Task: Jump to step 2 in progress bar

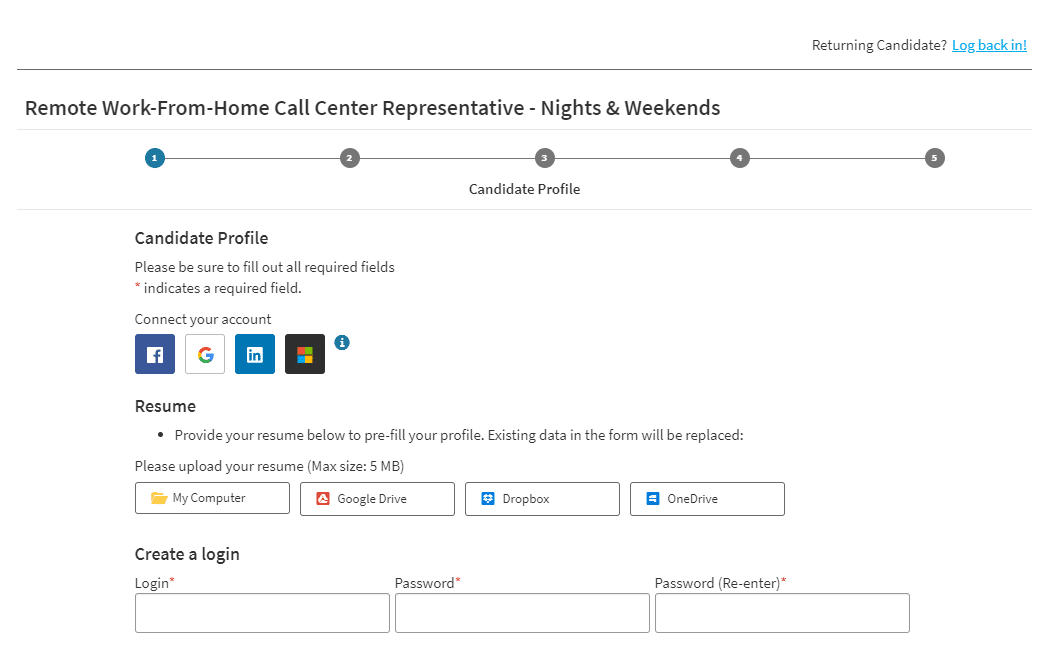Action: coord(349,158)
